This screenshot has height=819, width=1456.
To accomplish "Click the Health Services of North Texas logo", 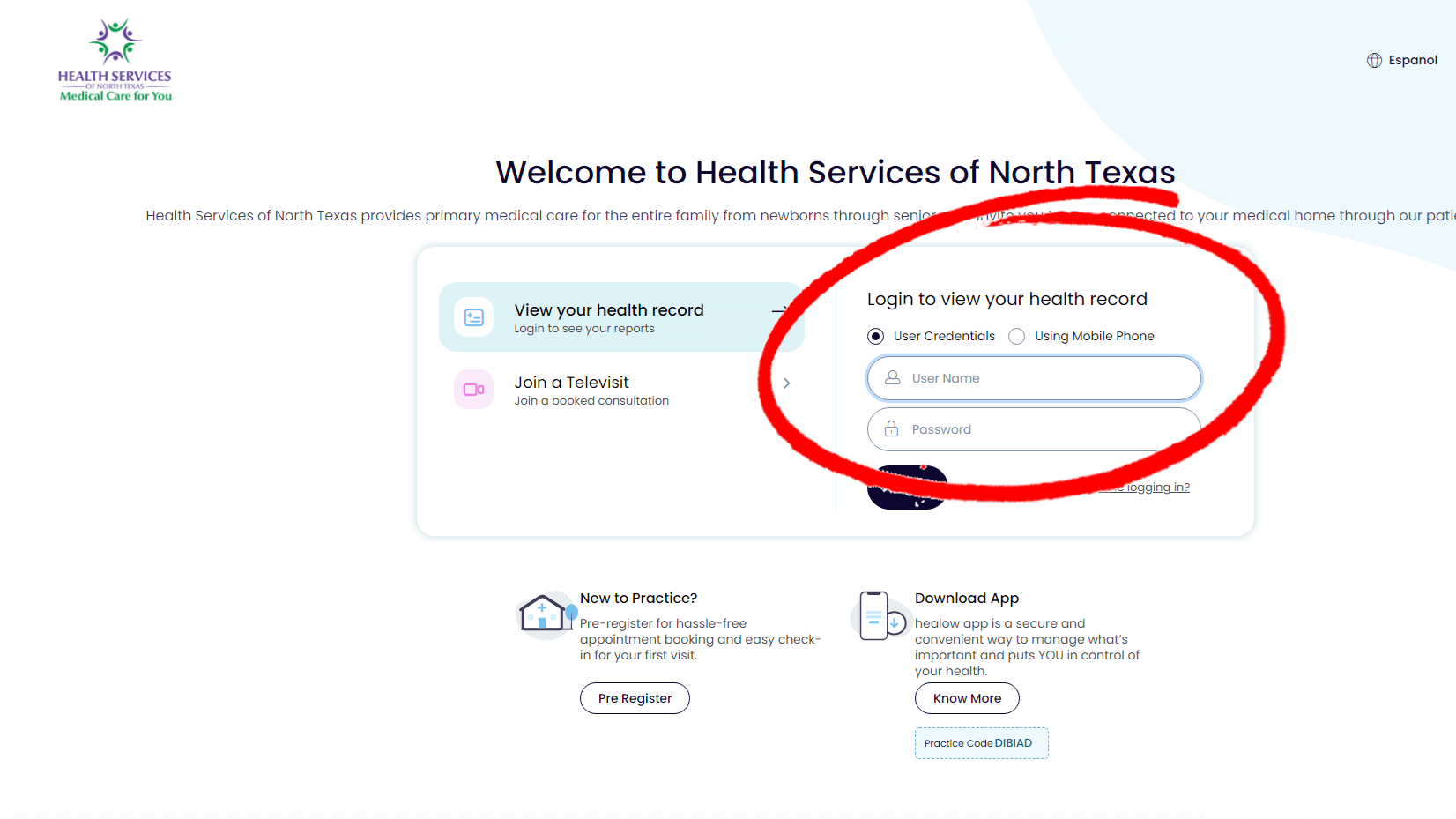I will (114, 58).
